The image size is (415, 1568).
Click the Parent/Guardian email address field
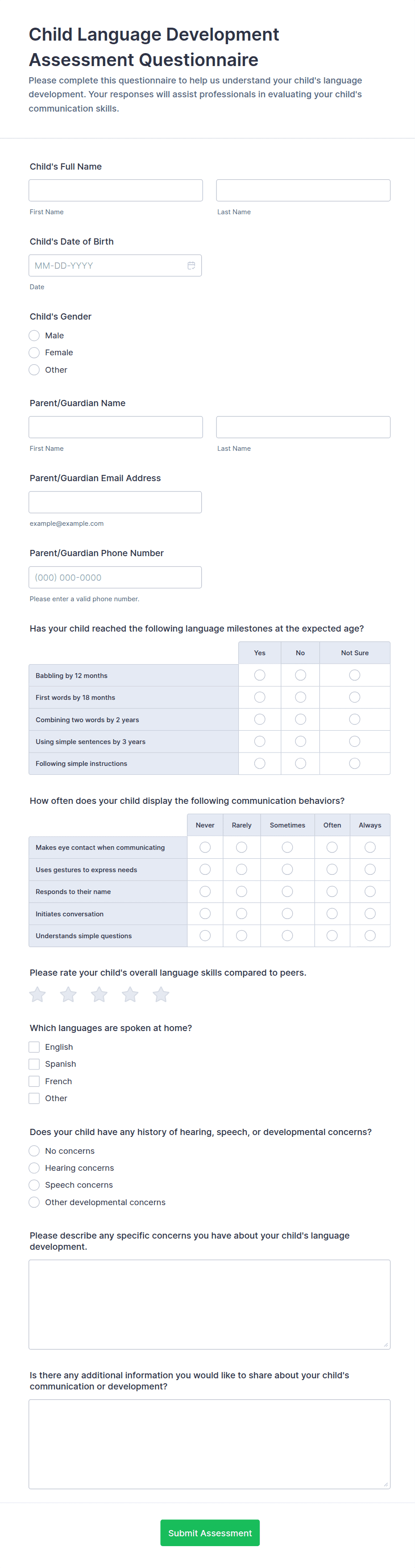[115, 502]
